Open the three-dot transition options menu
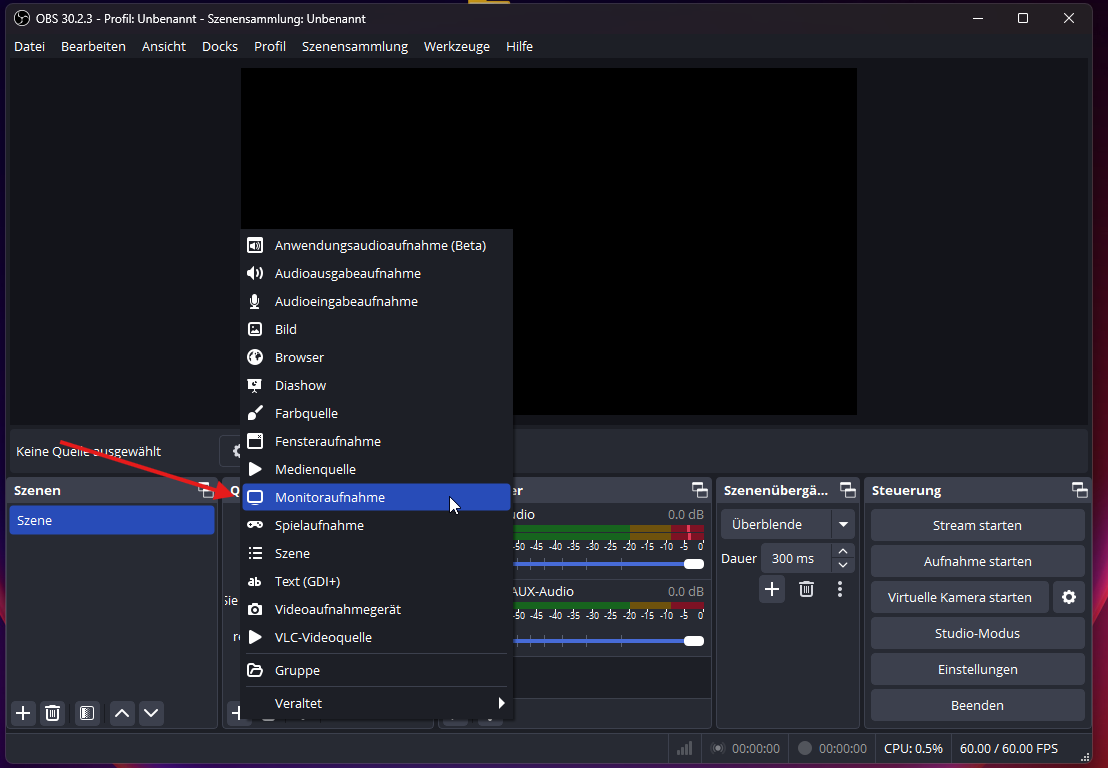This screenshot has height=768, width=1108. coord(839,589)
